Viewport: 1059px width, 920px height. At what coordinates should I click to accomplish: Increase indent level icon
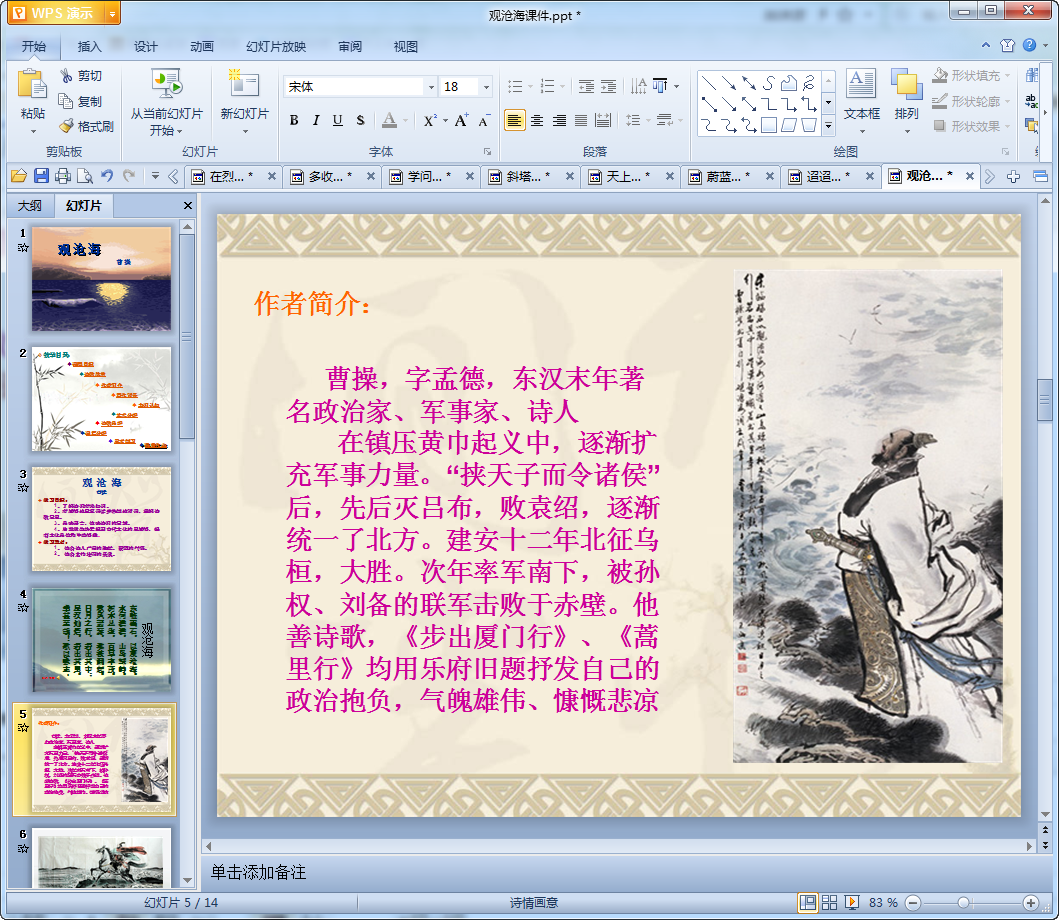pos(609,86)
